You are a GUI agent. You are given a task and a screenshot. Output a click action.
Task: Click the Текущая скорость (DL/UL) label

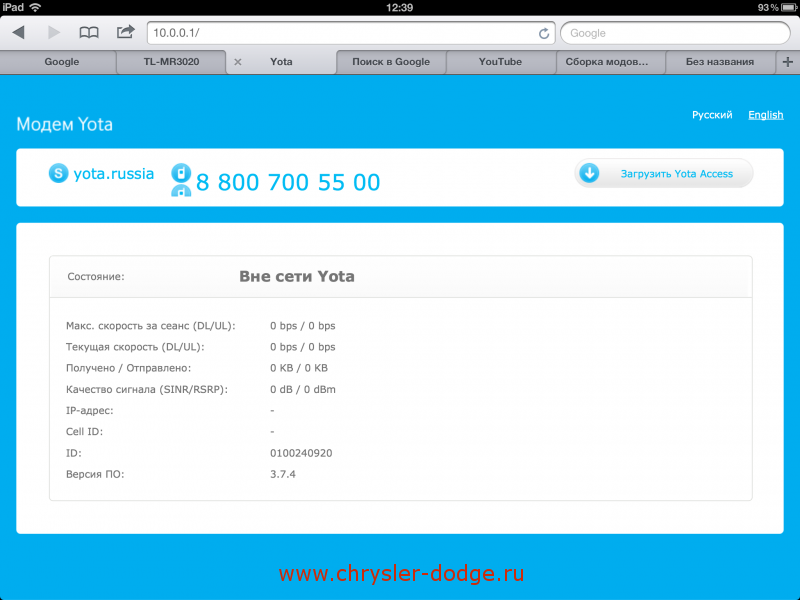coord(135,347)
